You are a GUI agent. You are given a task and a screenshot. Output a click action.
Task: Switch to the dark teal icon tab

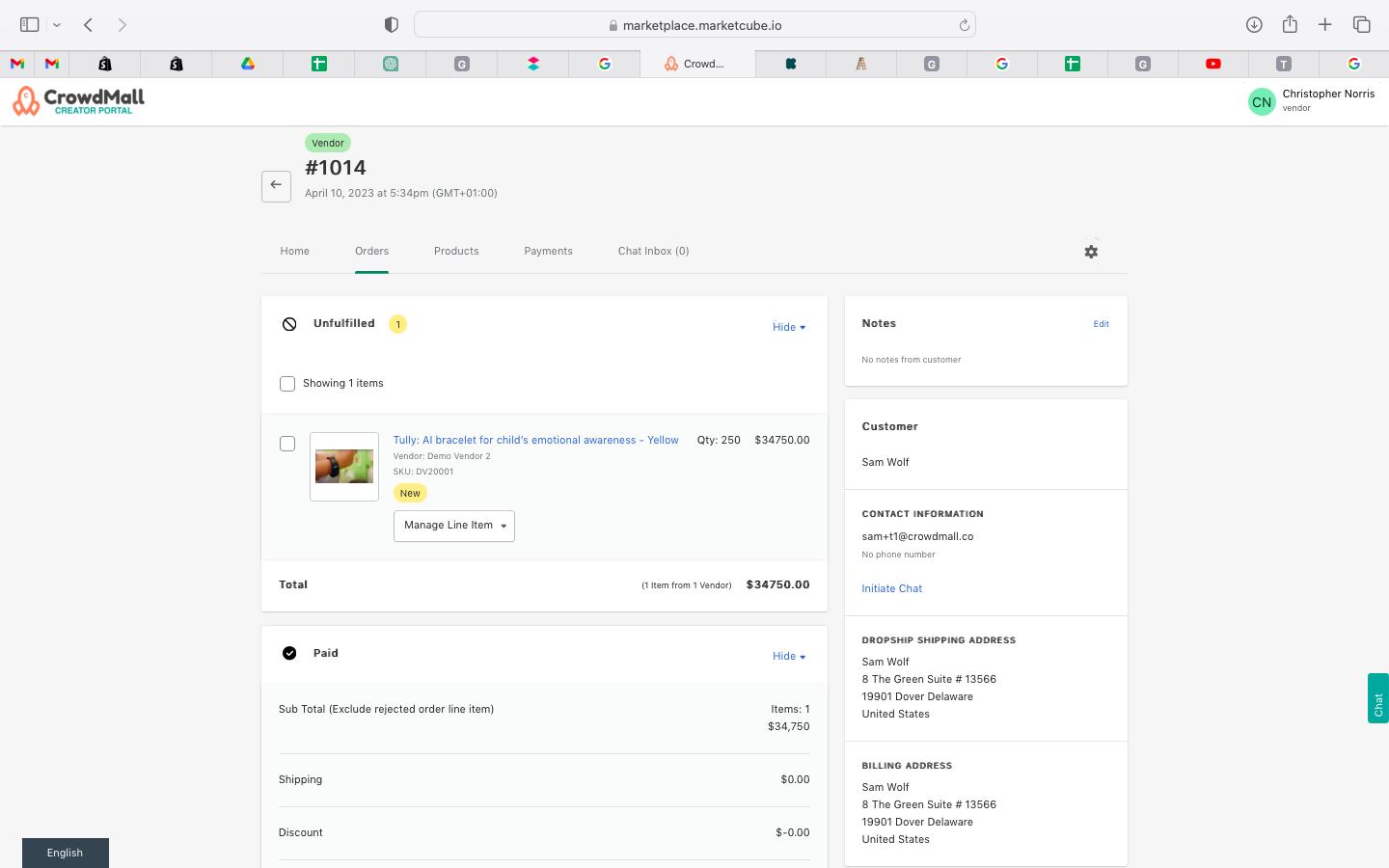coord(791,64)
